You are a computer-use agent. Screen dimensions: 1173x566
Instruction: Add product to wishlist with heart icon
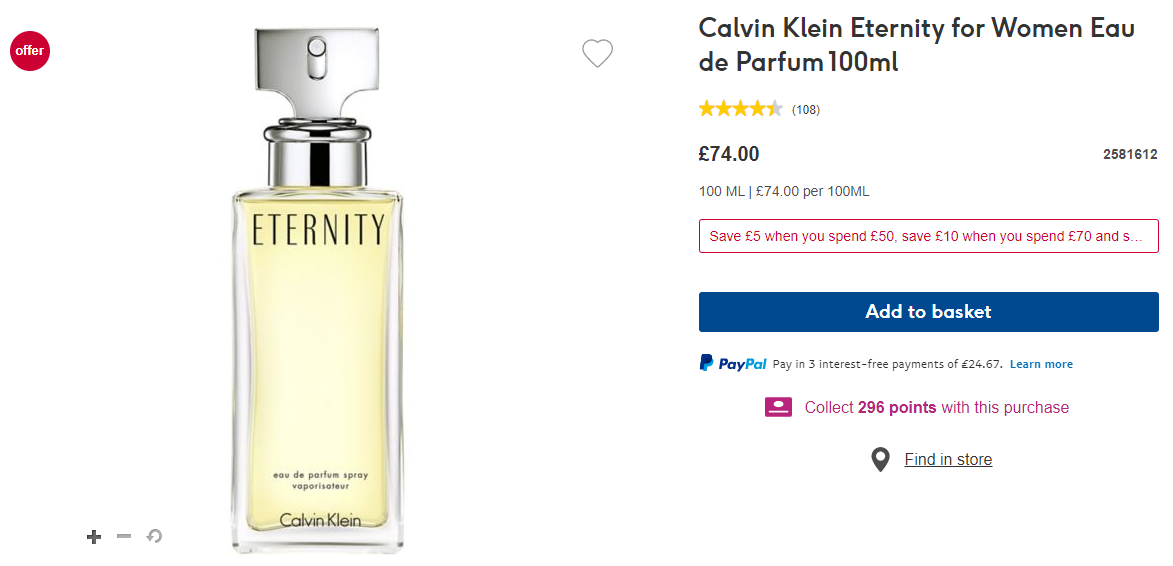click(x=597, y=53)
